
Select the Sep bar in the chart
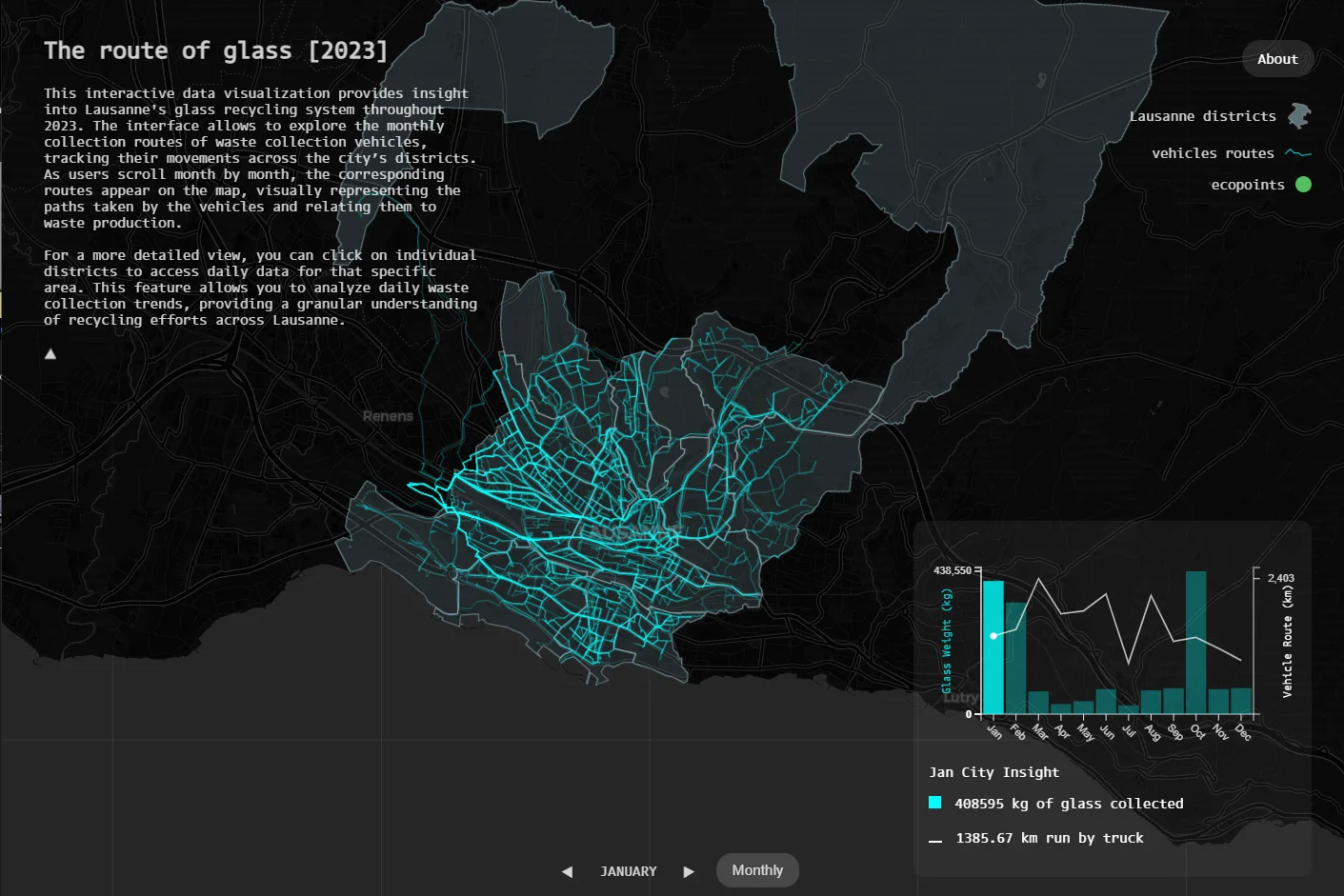[1173, 701]
